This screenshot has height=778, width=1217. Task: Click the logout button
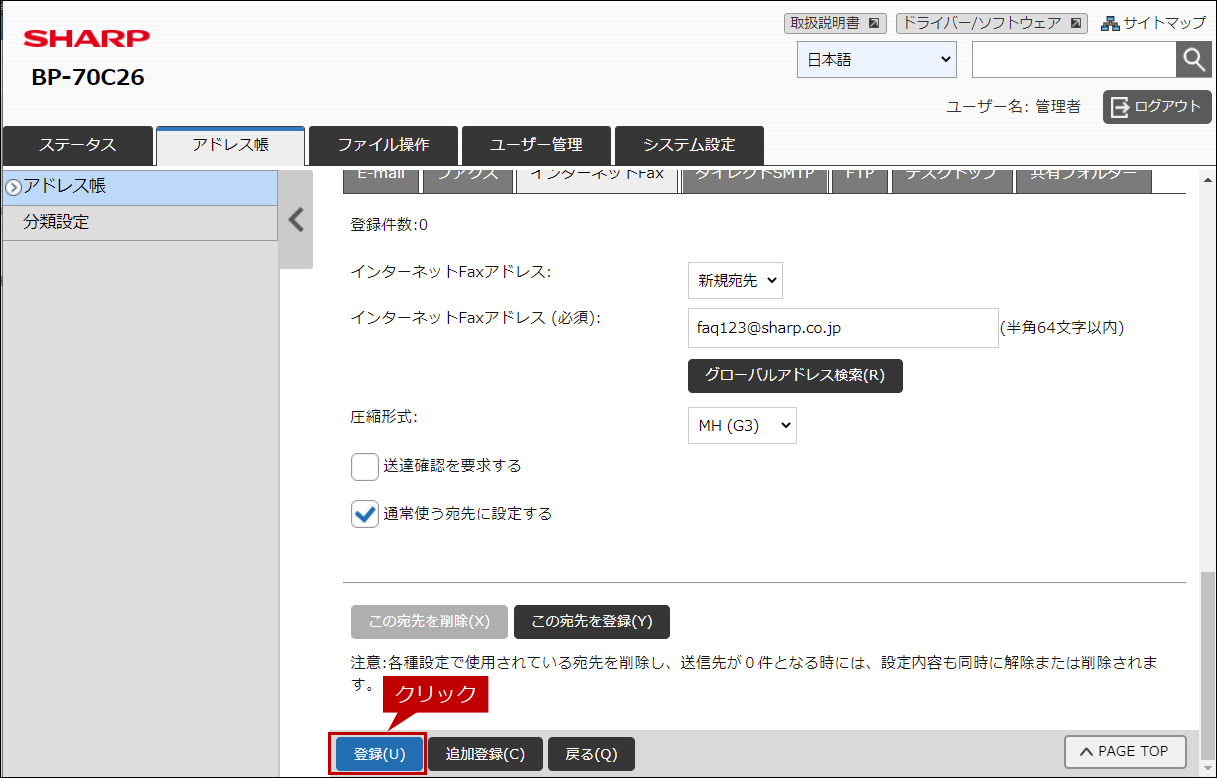[x=1157, y=107]
